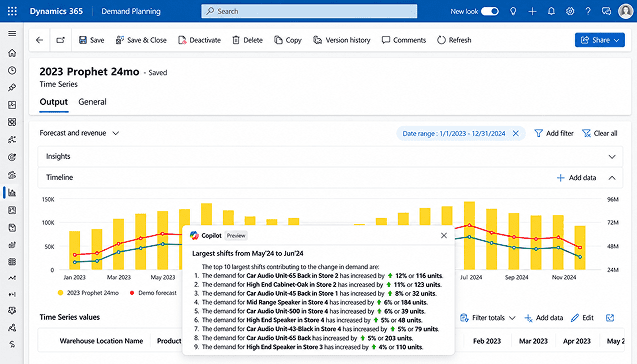Viewport: 637px width, 364px height.
Task: Collapse the Timeline section chevron
Action: pos(612,178)
